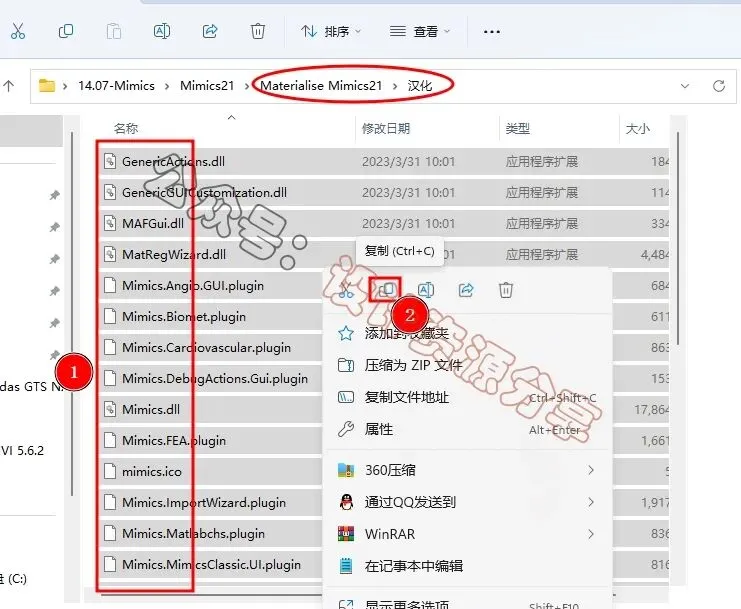
Task: Open the 排序 sort dropdown
Action: [x=331, y=32]
